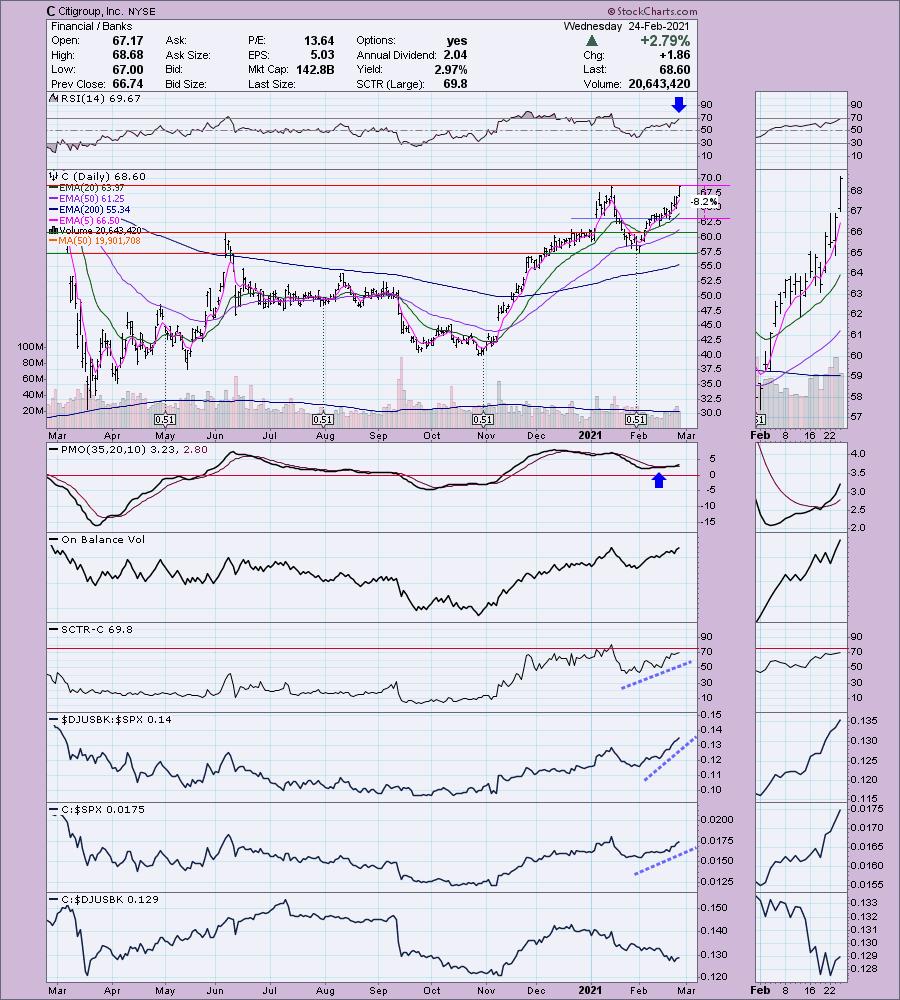Screen dimensions: 900x1000
Task: Click the Financial / Banks sector label
Action: coord(91,26)
